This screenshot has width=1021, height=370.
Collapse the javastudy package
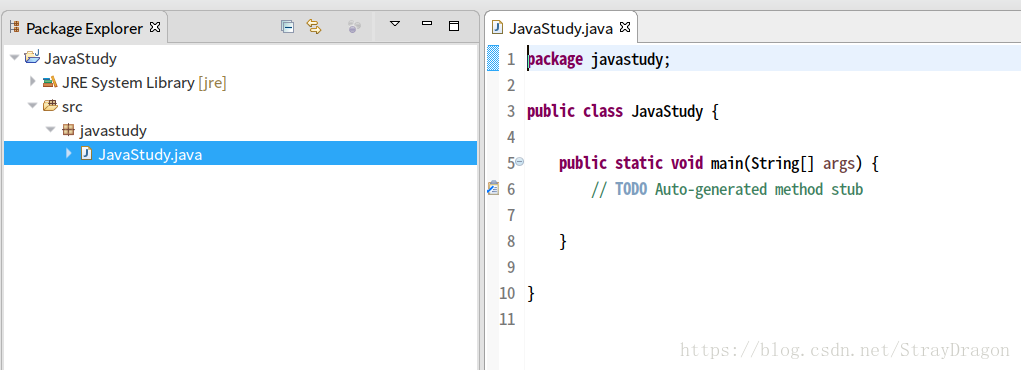(x=50, y=130)
